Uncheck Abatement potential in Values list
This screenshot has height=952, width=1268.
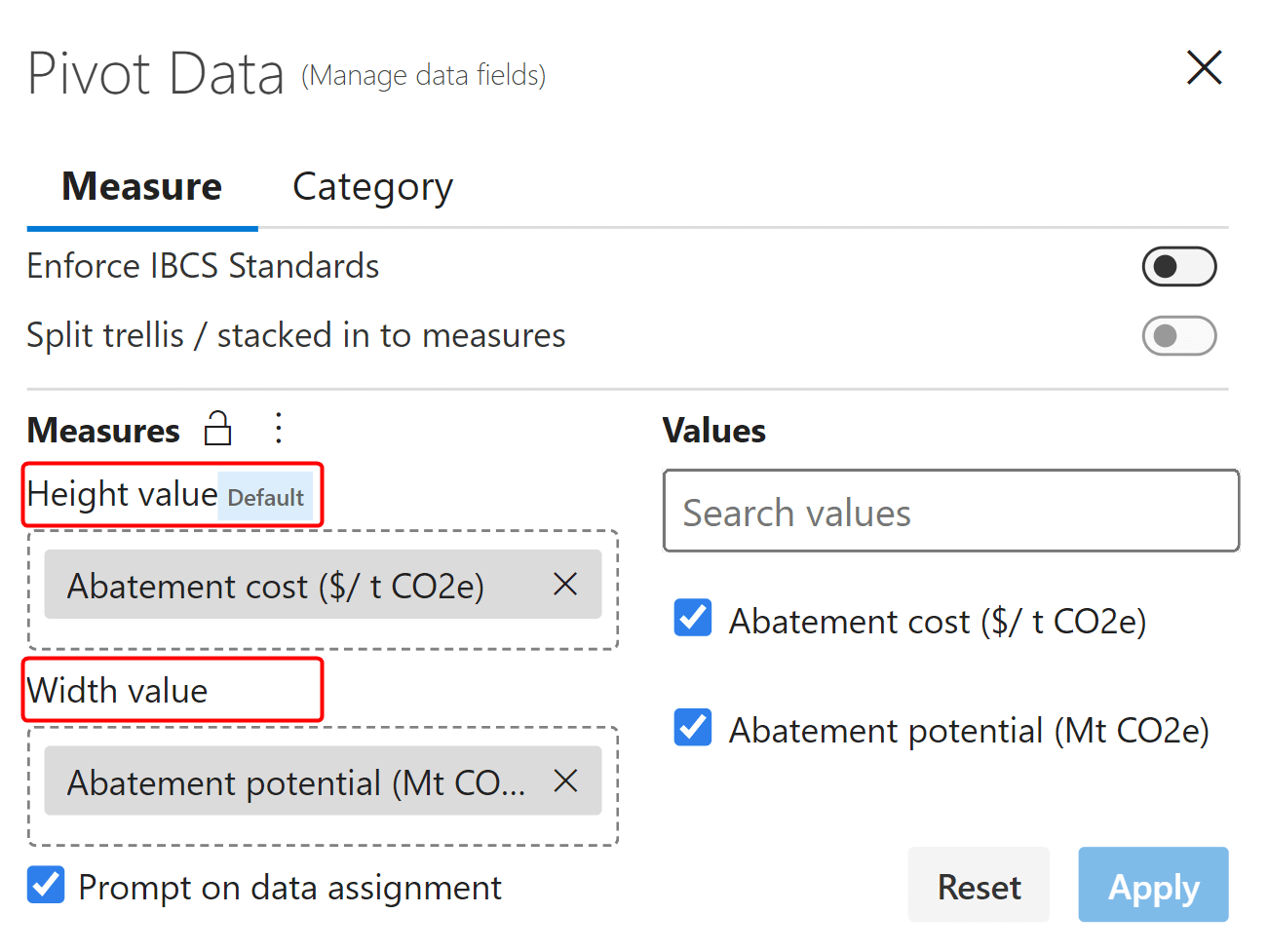pos(692,727)
